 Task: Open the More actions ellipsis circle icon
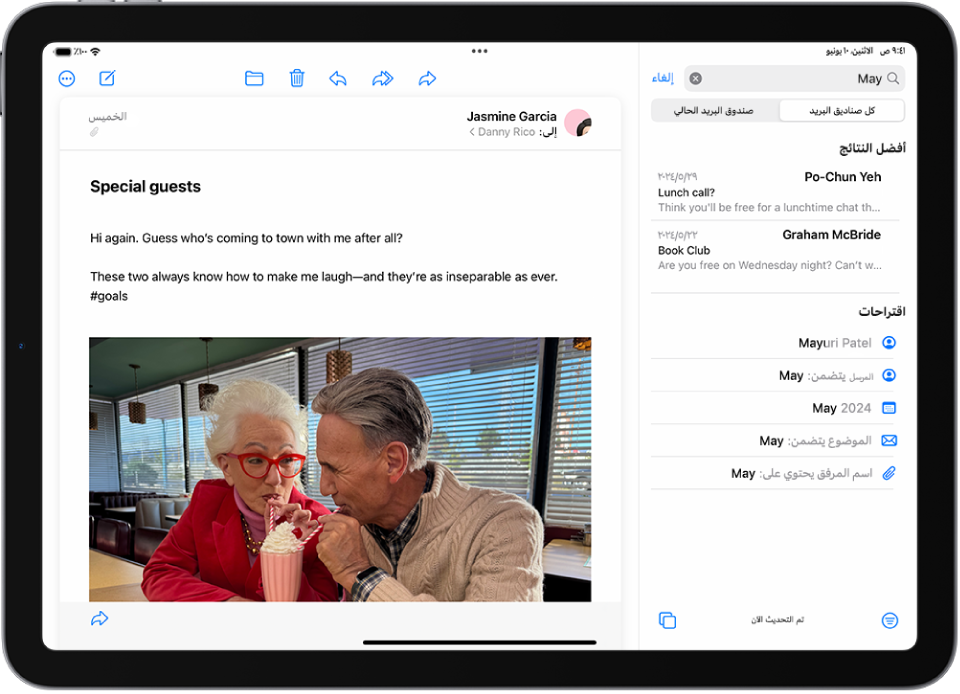click(x=67, y=78)
